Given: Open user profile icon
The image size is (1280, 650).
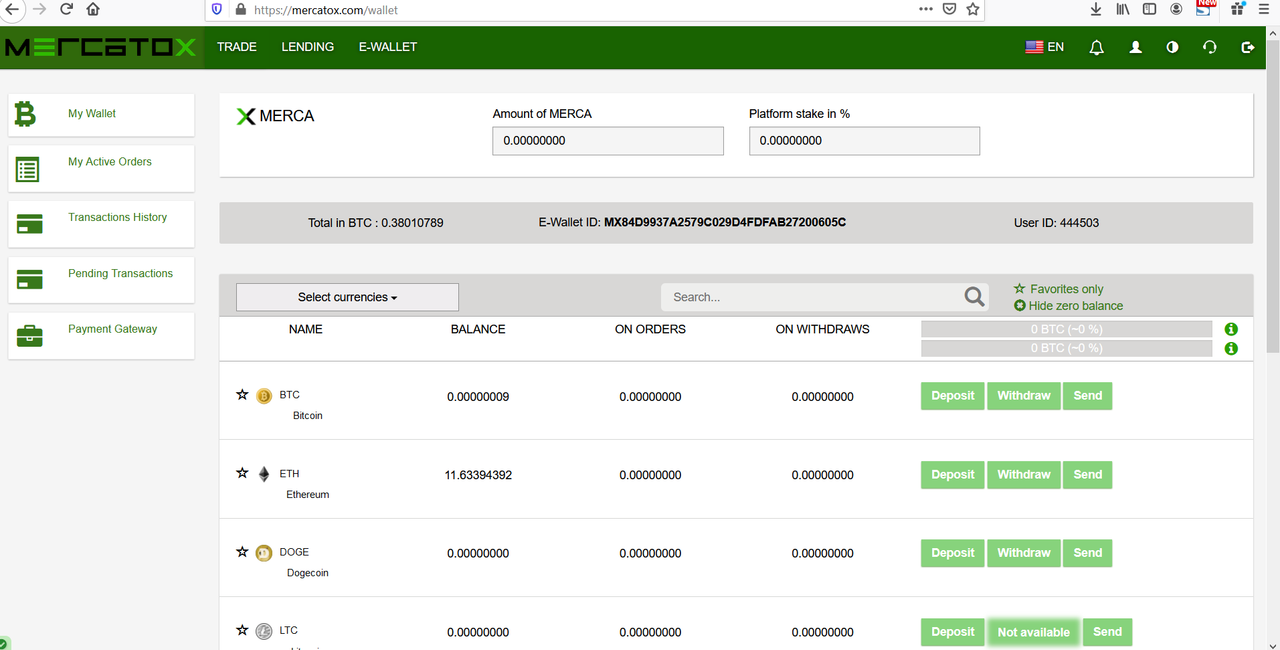Looking at the screenshot, I should (x=1136, y=47).
